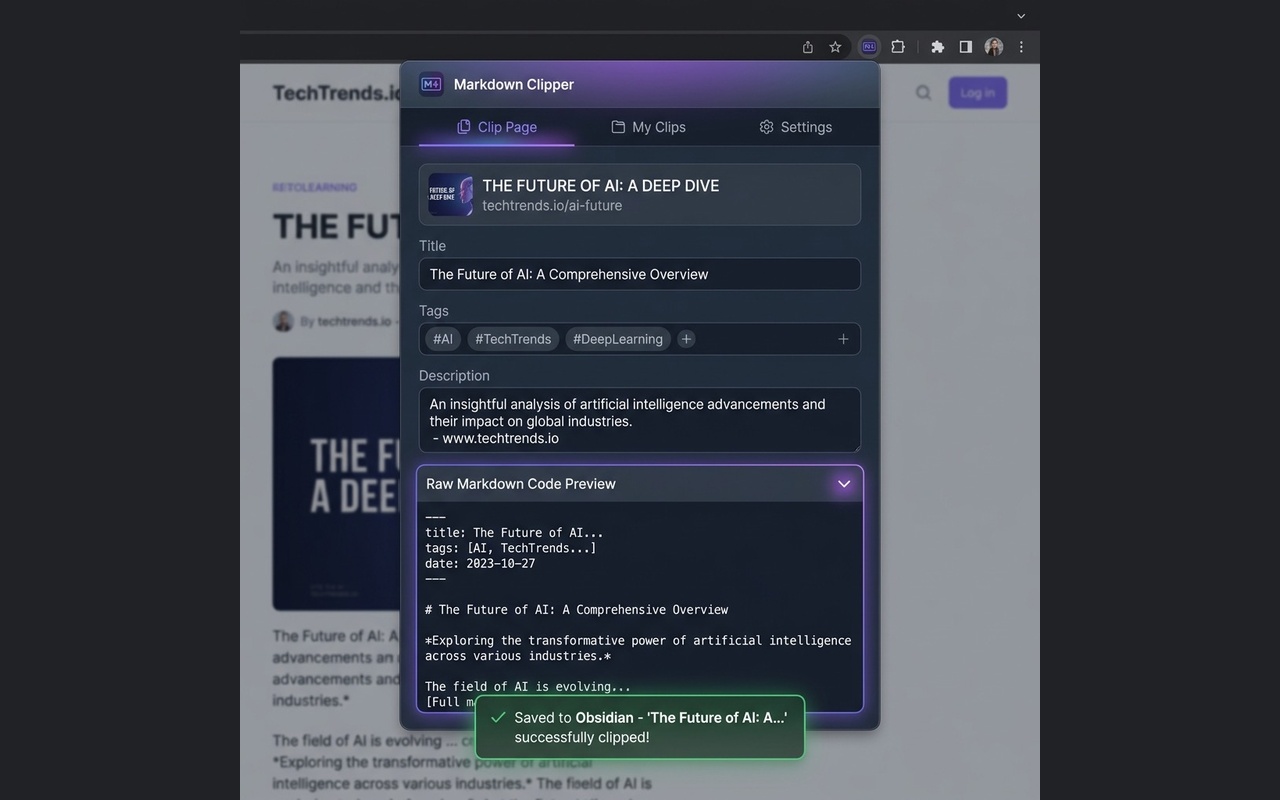
Task: Open the My Clips tab
Action: [x=648, y=127]
